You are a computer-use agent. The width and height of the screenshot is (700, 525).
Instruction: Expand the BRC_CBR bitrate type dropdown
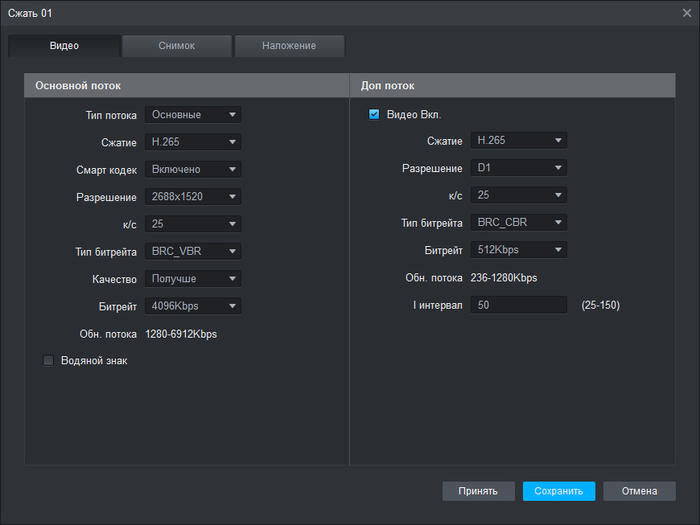pyautogui.click(x=519, y=222)
